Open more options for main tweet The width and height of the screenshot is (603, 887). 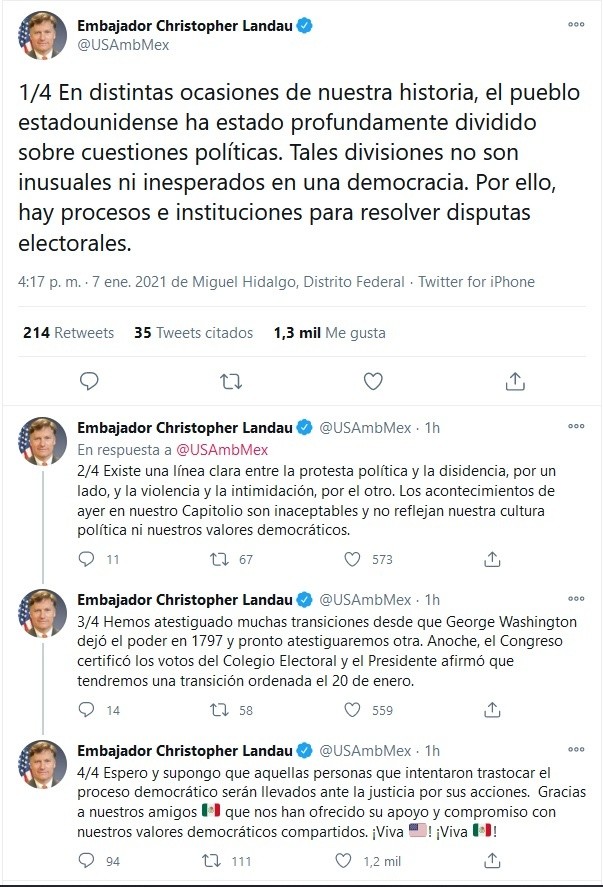[x=576, y=24]
